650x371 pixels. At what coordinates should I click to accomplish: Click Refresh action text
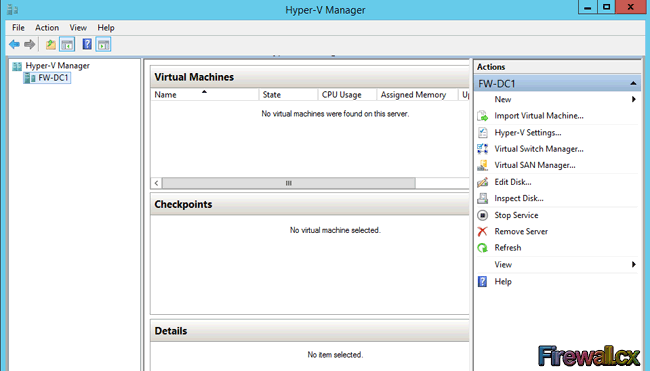click(x=508, y=248)
